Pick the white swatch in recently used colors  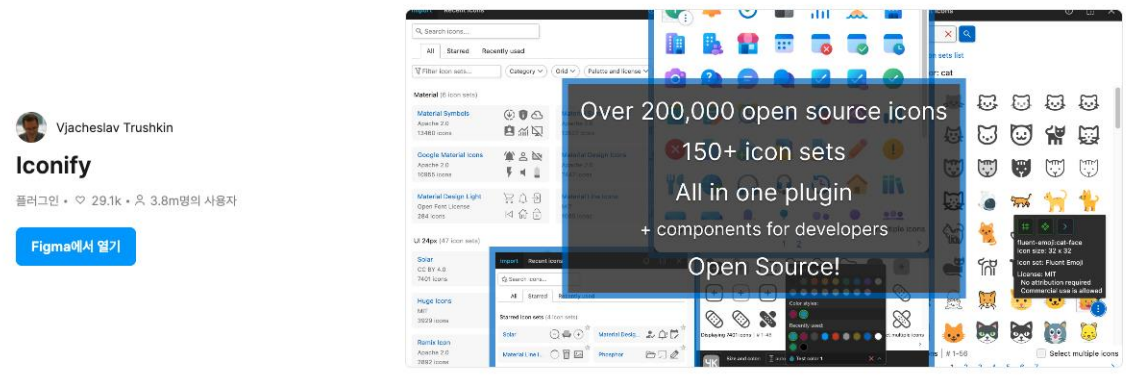879,336
